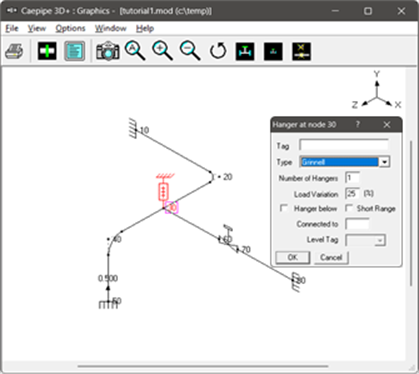Click the Zoom In magnifier icon
The image size is (419, 374).
[x=162, y=51]
